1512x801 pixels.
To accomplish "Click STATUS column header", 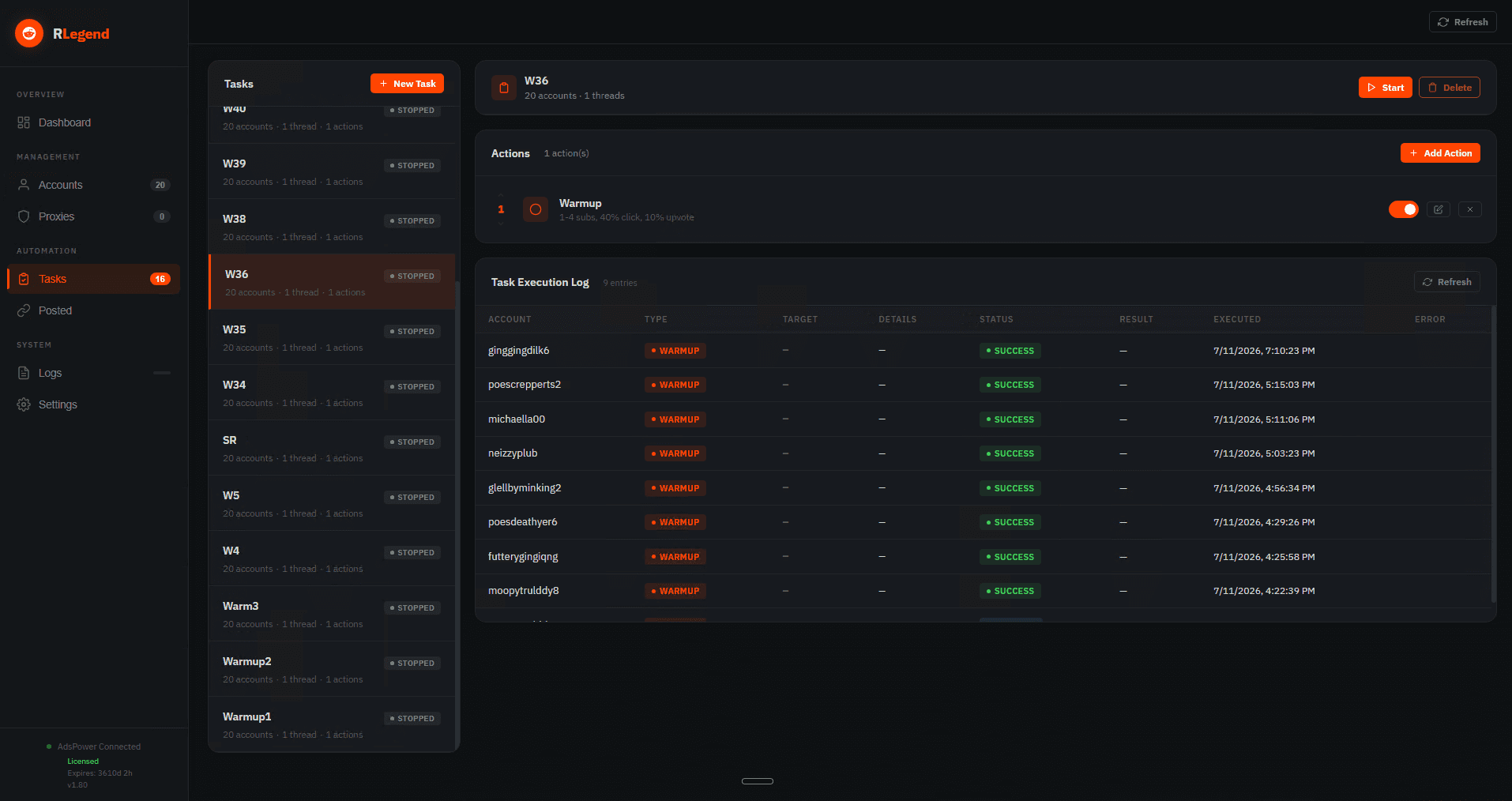I will pyautogui.click(x=996, y=319).
